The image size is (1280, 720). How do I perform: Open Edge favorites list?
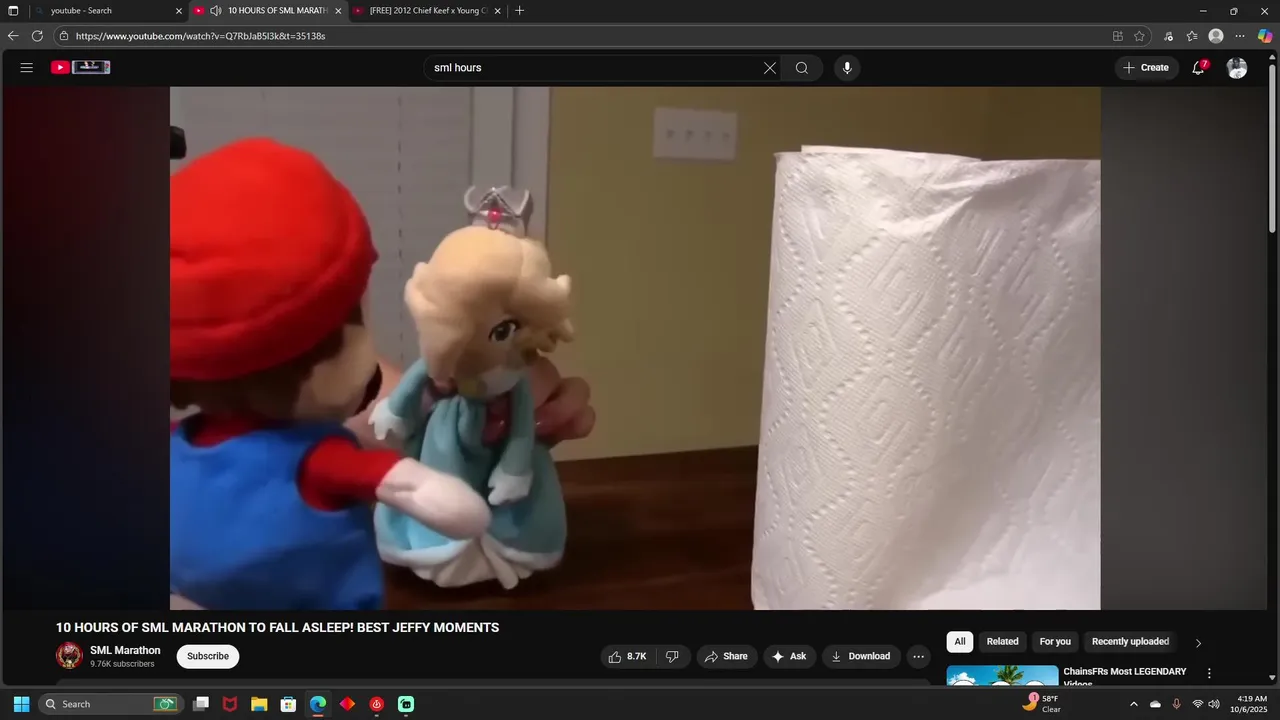coord(1192,36)
